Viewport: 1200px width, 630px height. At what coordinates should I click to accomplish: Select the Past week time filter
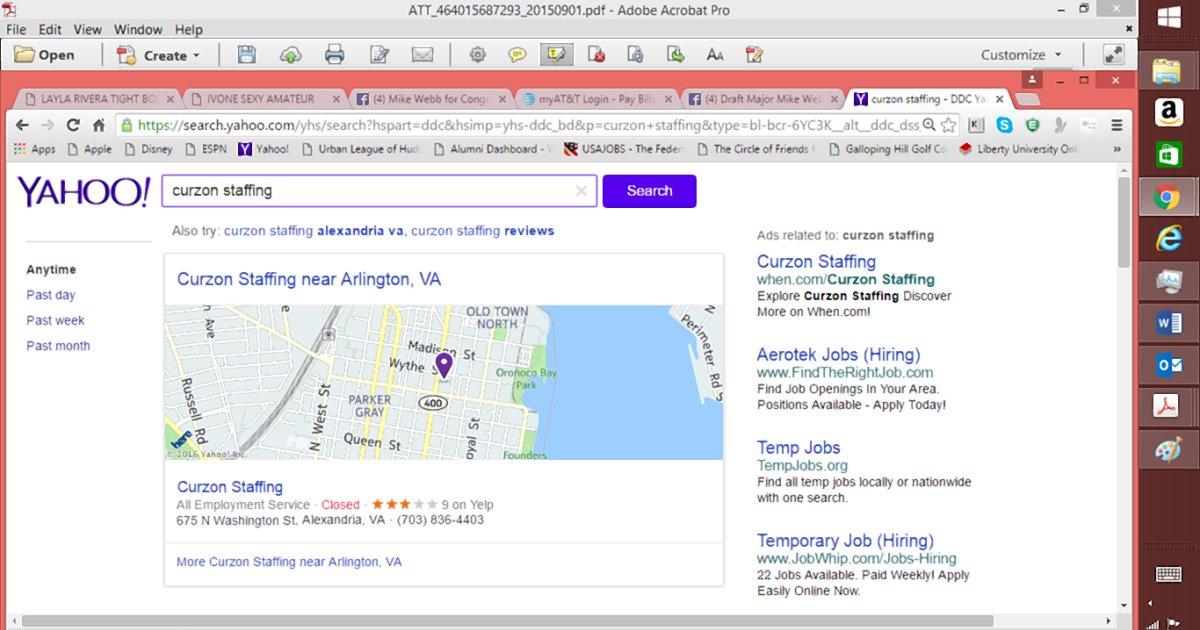point(55,321)
